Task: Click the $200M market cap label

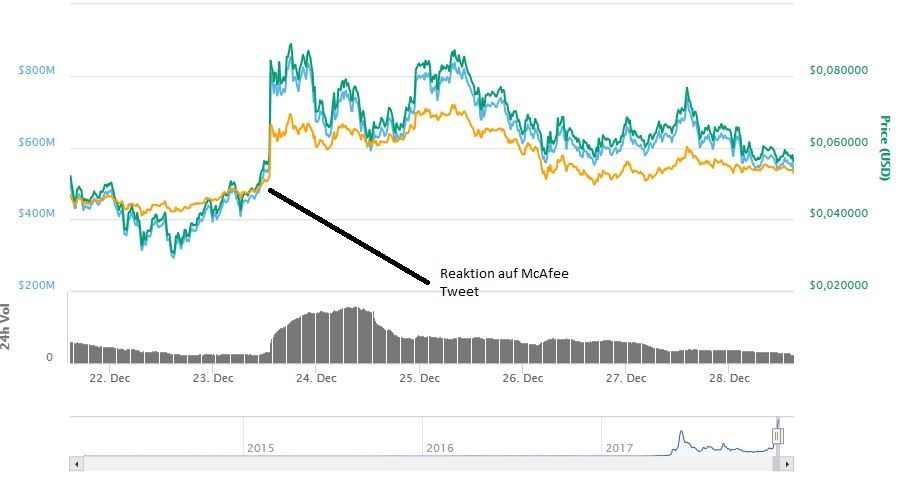Action: [x=37, y=286]
